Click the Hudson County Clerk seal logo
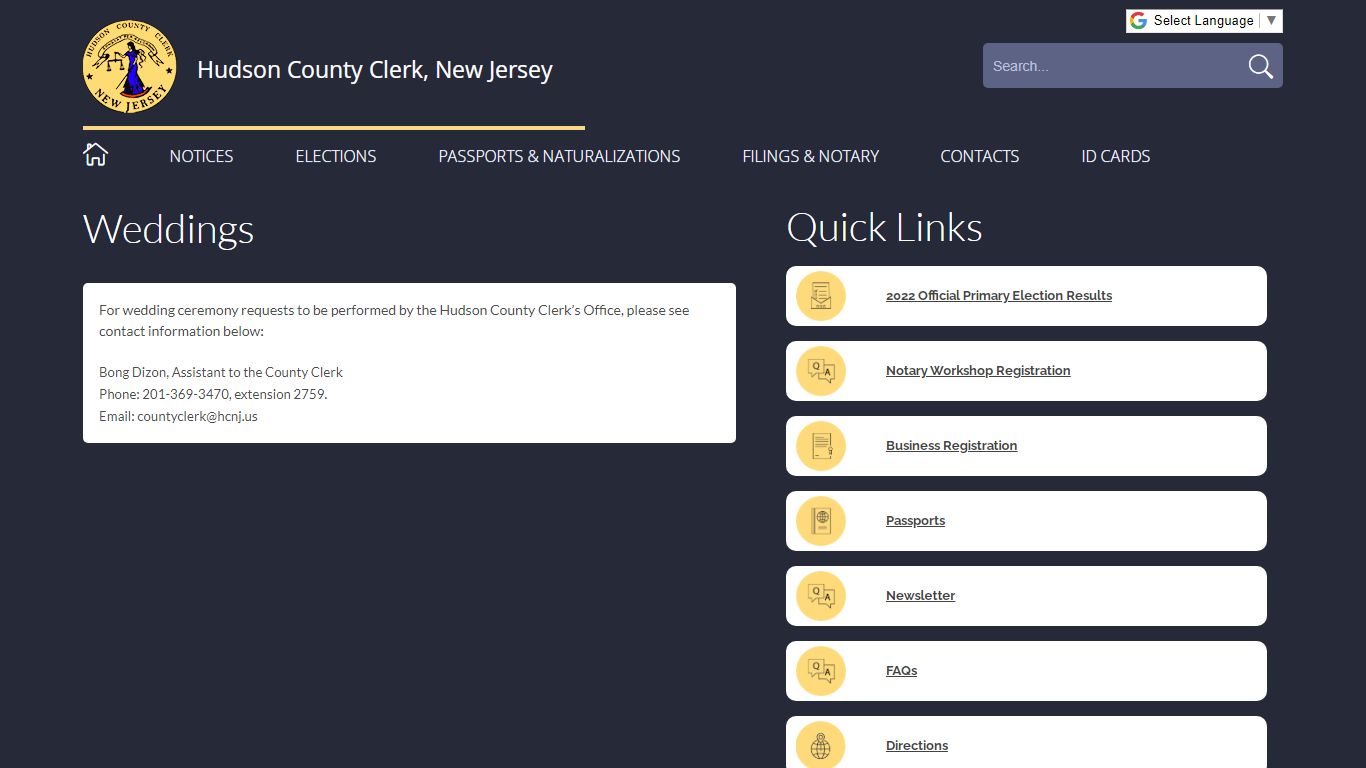This screenshot has height=768, width=1366. coord(130,67)
